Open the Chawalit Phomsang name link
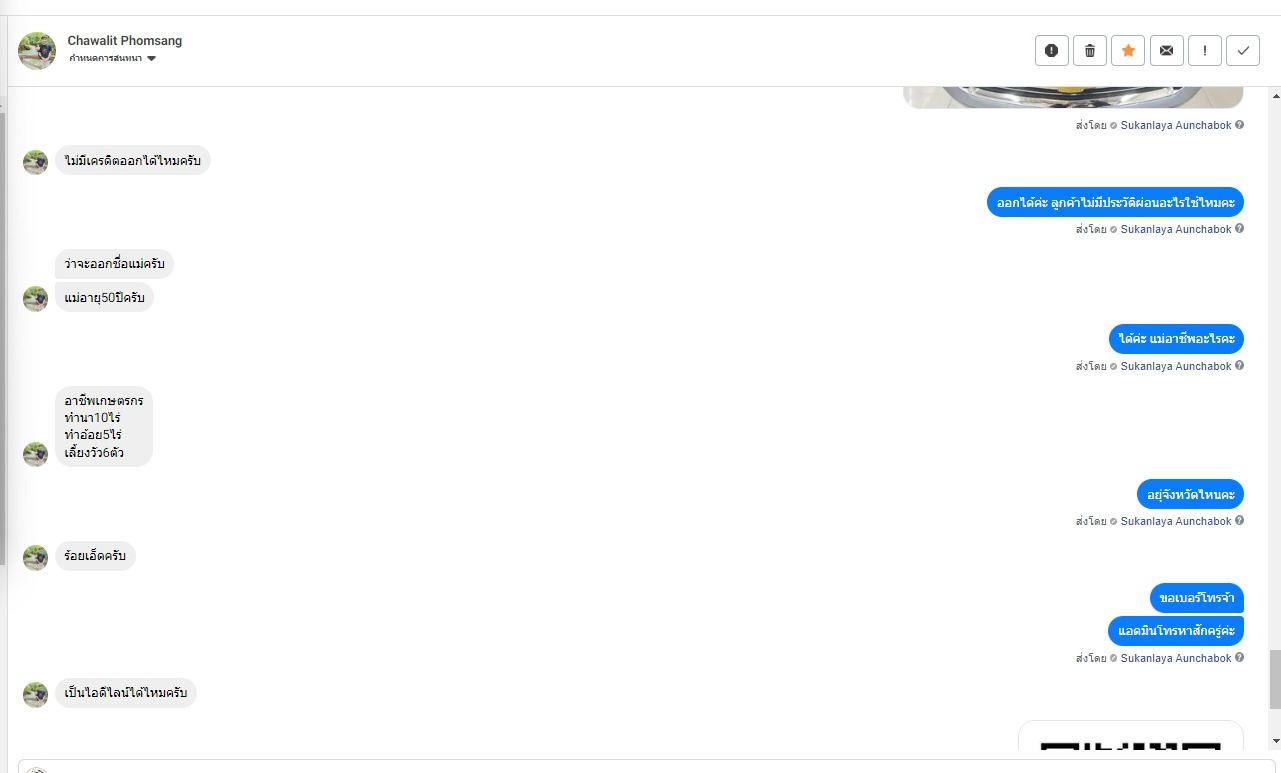 click(x=125, y=41)
